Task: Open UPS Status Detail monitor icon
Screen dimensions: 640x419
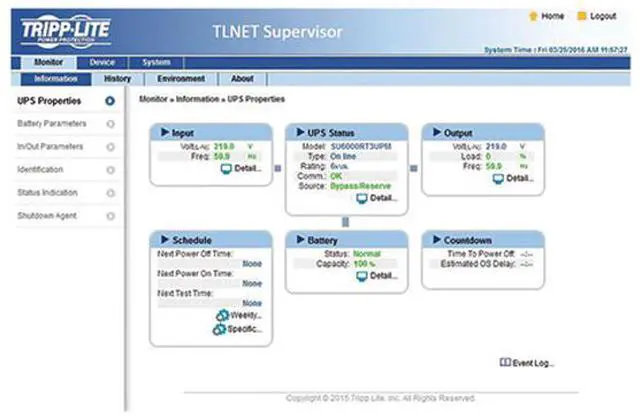Action: [x=361, y=198]
